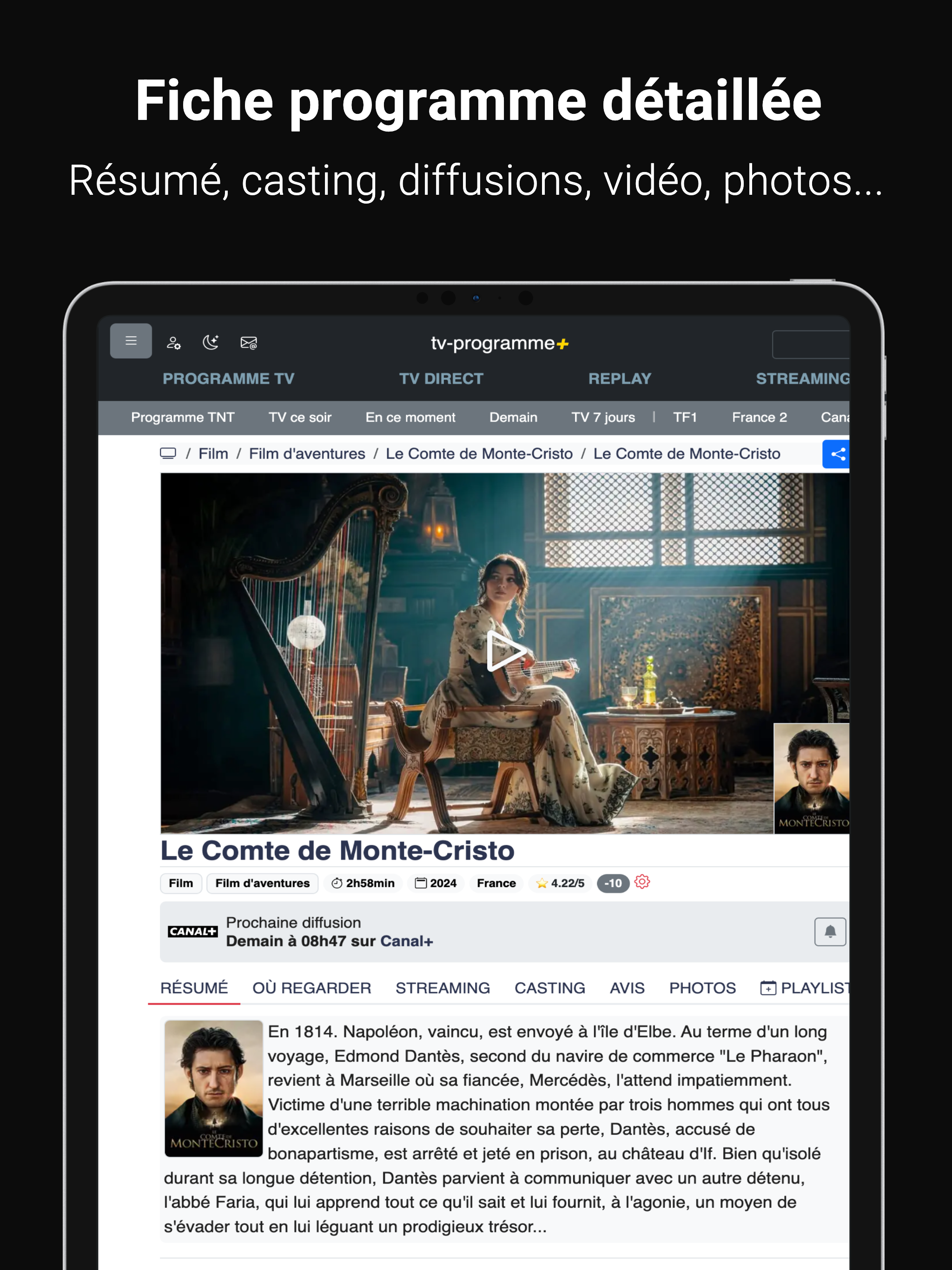Image resolution: width=952 pixels, height=1270 pixels.
Task: Open TV DIRECT section
Action: point(441,378)
